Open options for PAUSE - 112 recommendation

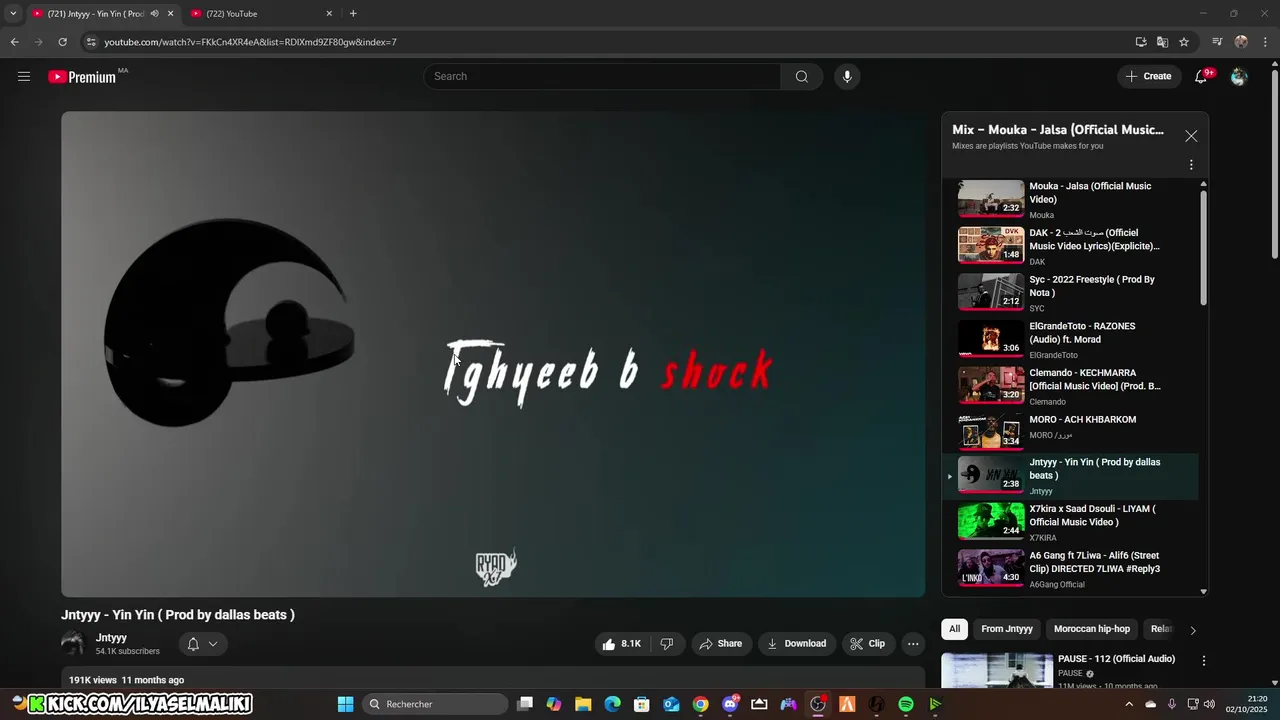click(1204, 661)
